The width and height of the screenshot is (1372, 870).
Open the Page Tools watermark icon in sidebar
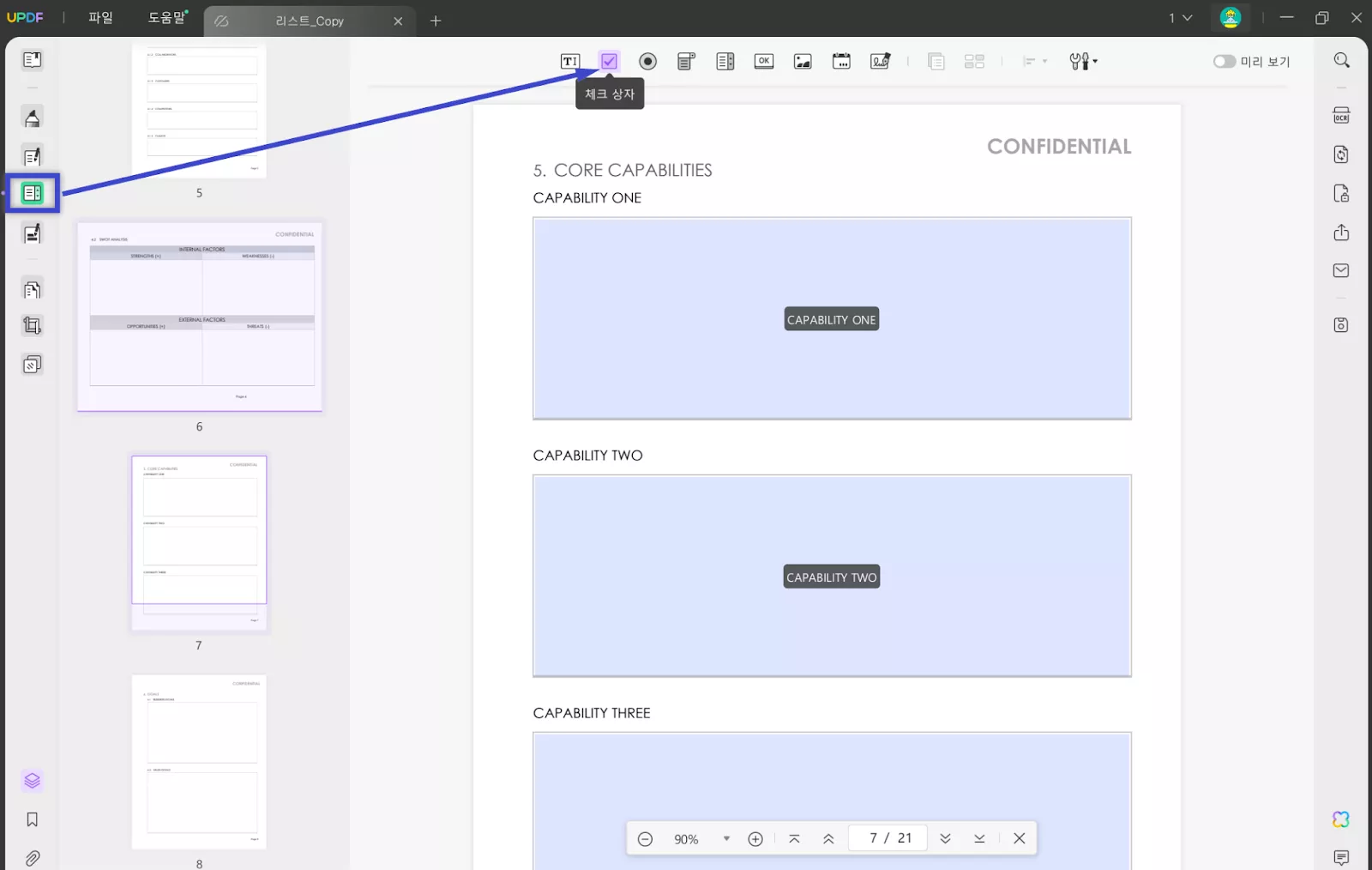32,365
